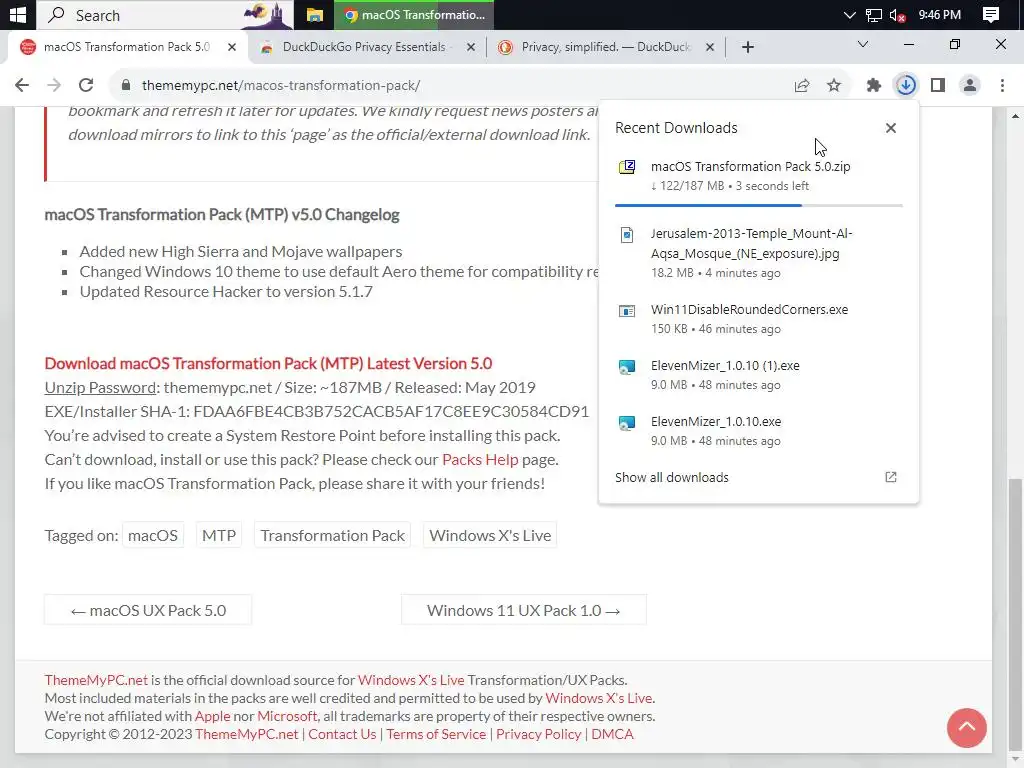This screenshot has height=768, width=1024.
Task: Click the MTP tag
Action: (219, 536)
